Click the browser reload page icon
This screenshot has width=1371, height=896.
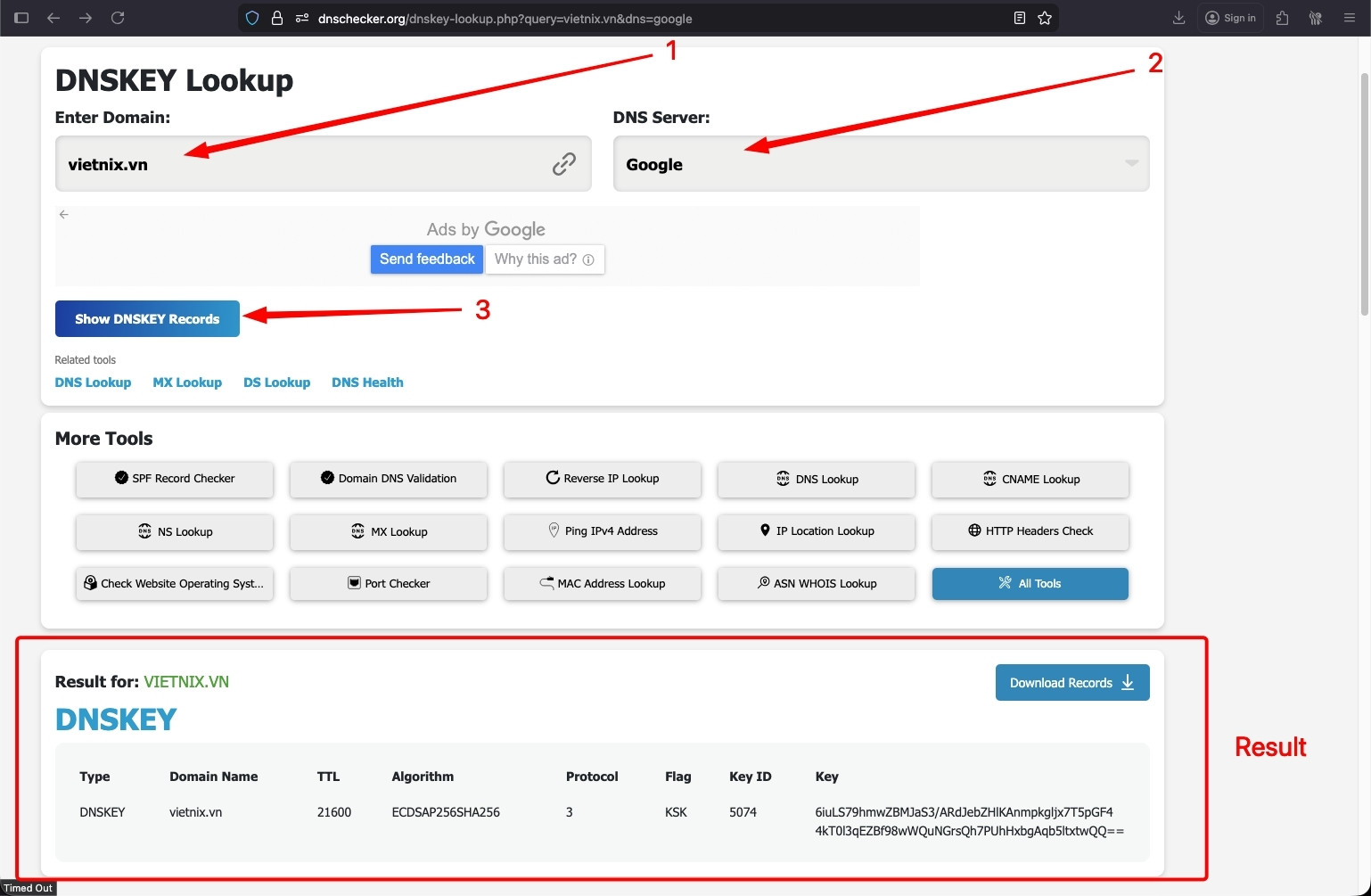point(118,18)
